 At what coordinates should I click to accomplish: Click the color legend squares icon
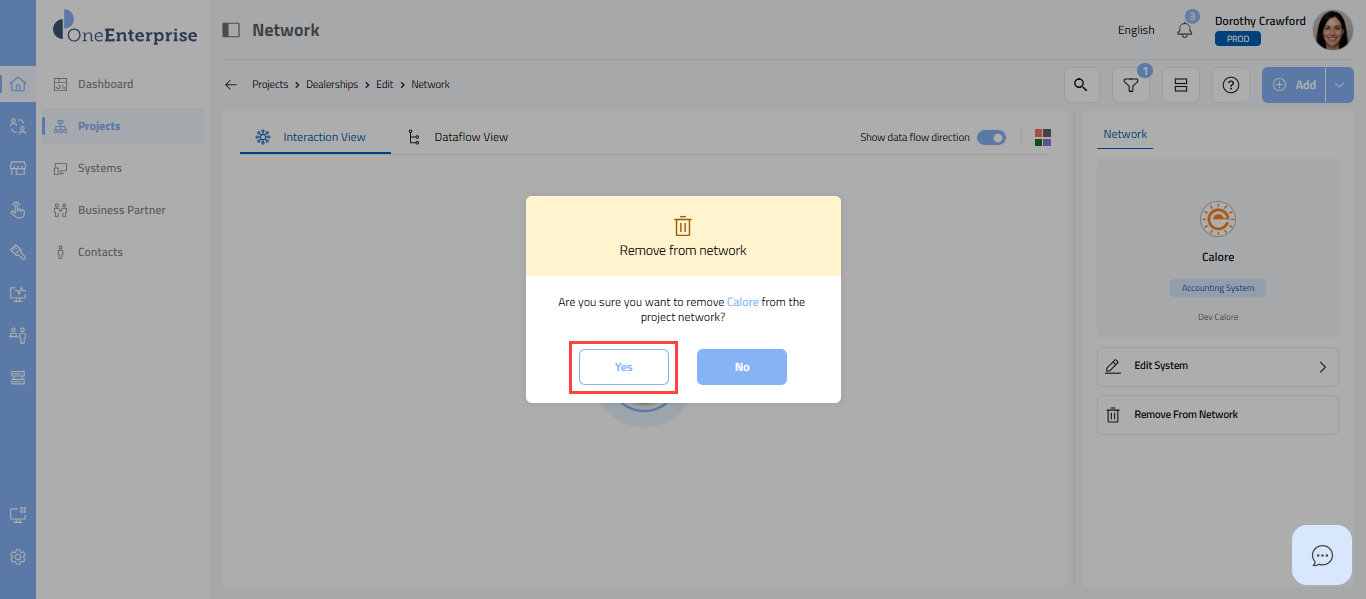pyautogui.click(x=1043, y=137)
